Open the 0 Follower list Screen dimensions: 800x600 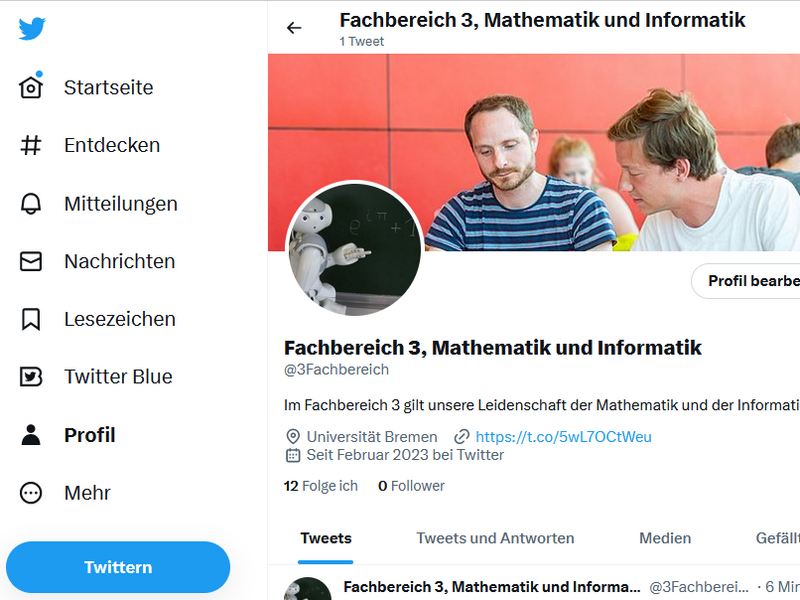[x=411, y=486]
